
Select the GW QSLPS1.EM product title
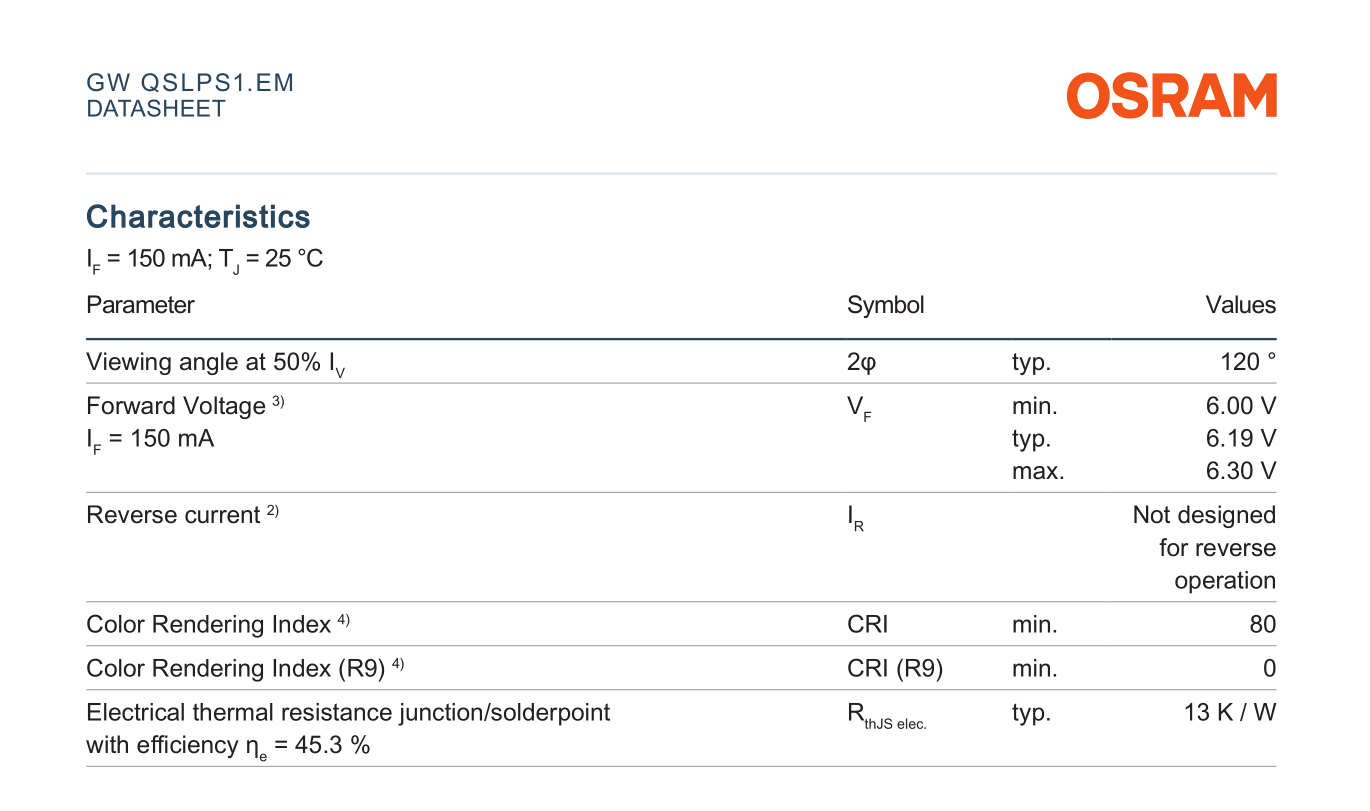(x=190, y=83)
